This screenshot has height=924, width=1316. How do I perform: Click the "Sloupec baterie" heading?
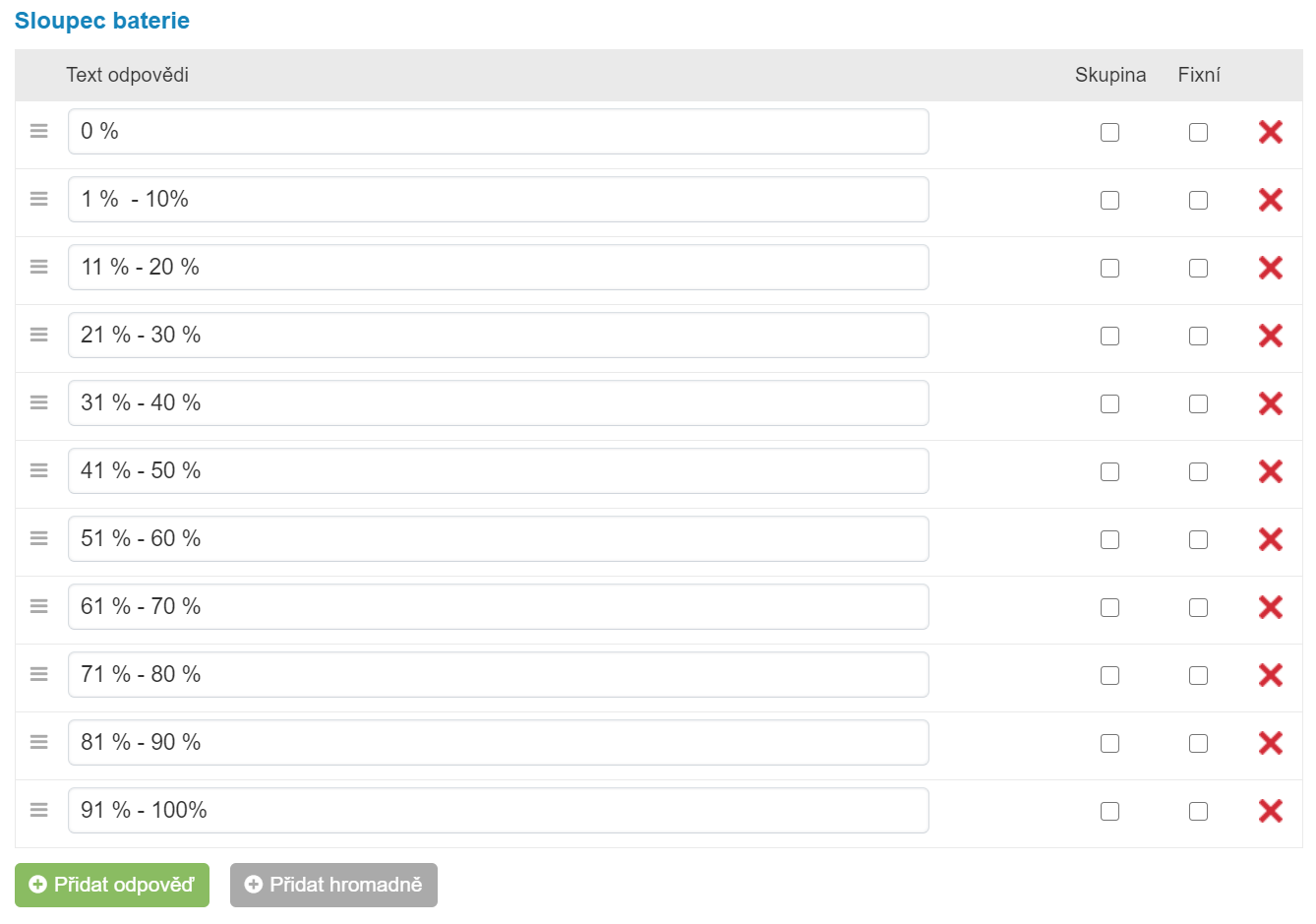[102, 21]
